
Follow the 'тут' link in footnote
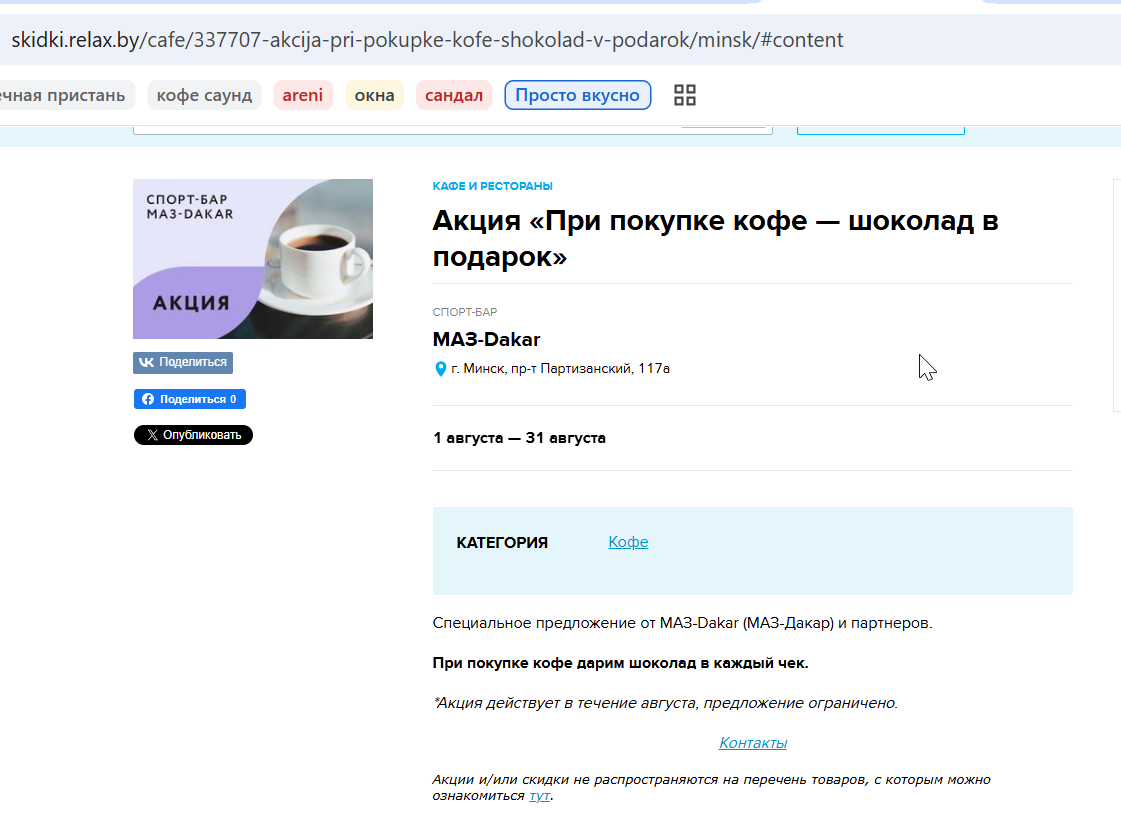[x=540, y=796]
